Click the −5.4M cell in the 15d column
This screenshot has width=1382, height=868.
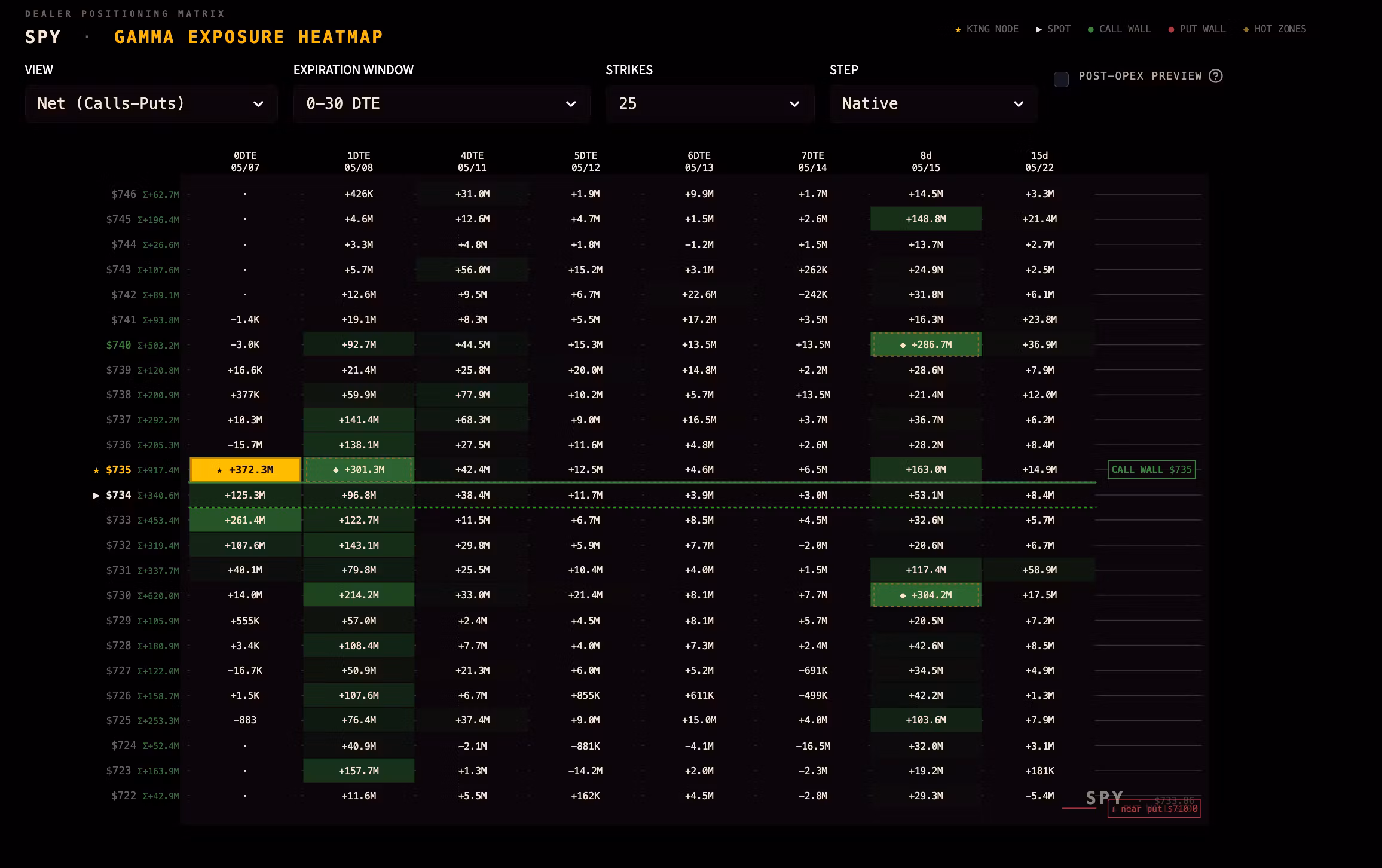point(1039,796)
